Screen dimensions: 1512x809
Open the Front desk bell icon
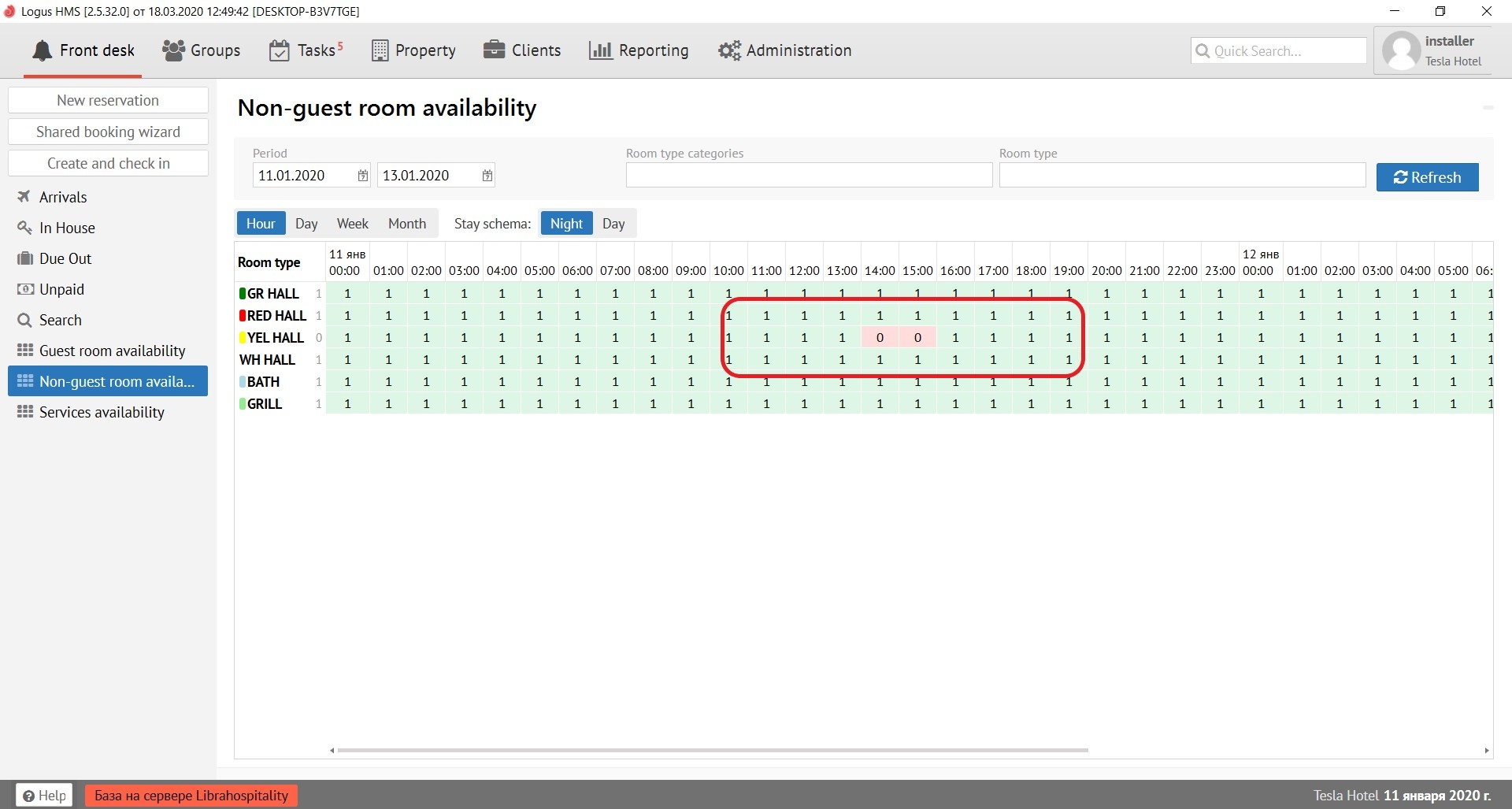point(42,50)
